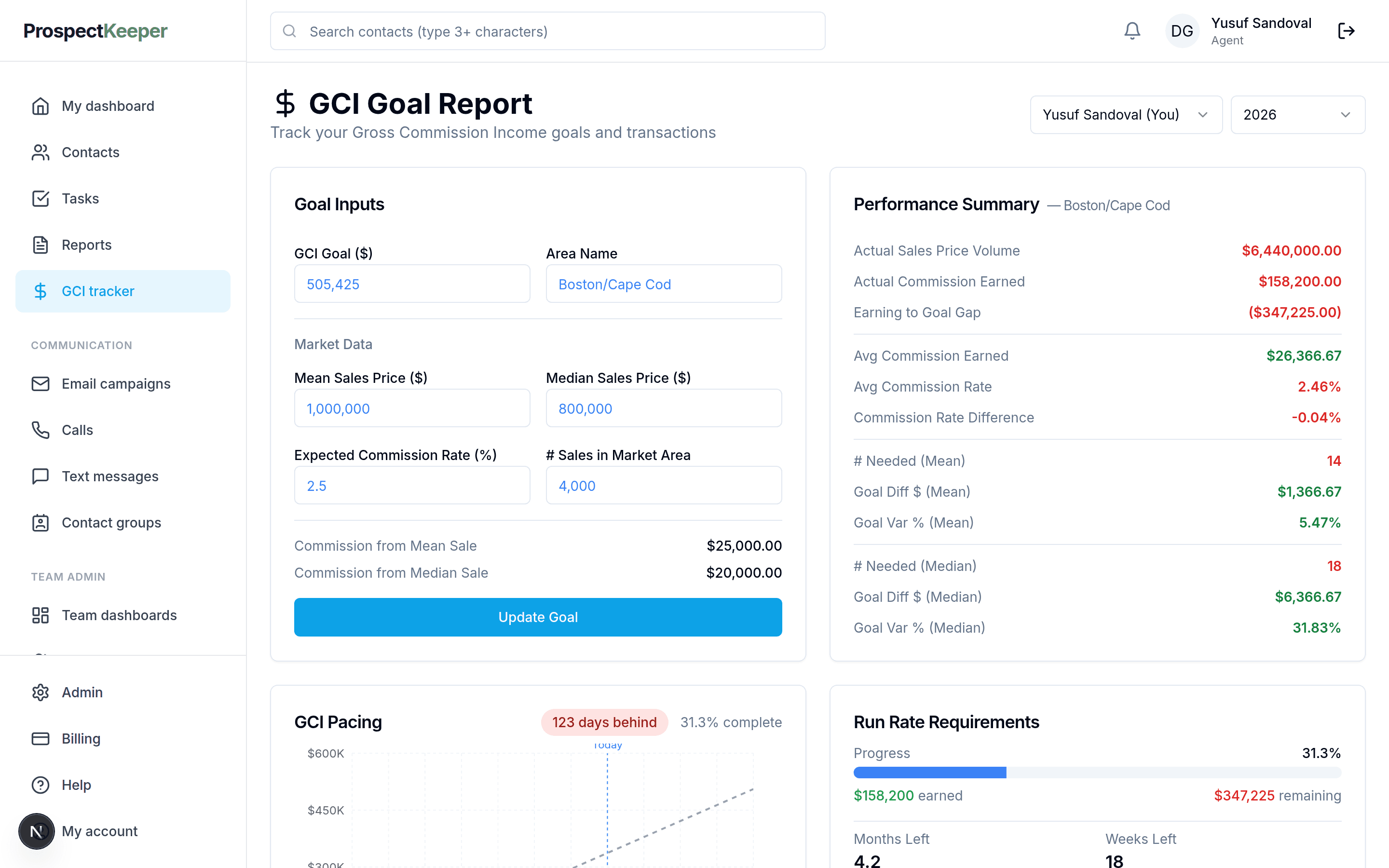The height and width of the screenshot is (868, 1389).
Task: Click the search magnifier icon
Action: (290, 31)
